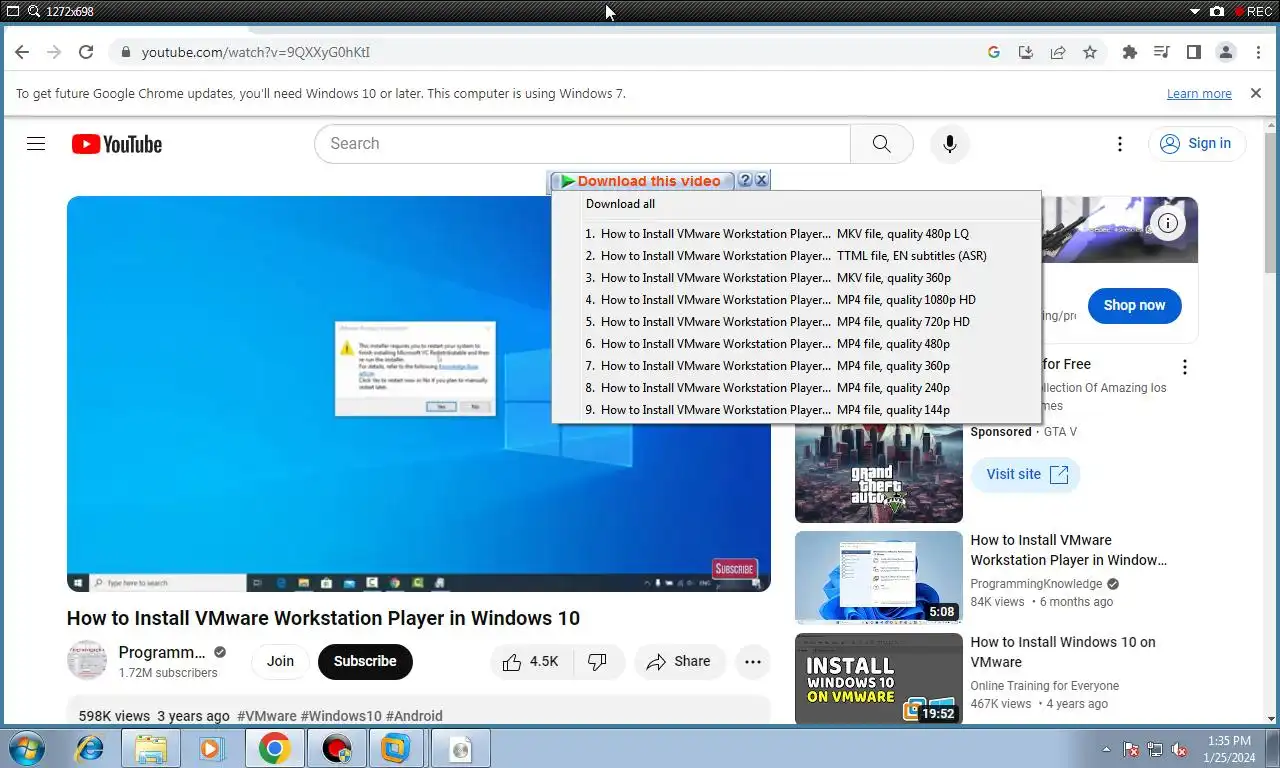The image size is (1280, 768).
Task: Dislike the video
Action: pyautogui.click(x=598, y=661)
